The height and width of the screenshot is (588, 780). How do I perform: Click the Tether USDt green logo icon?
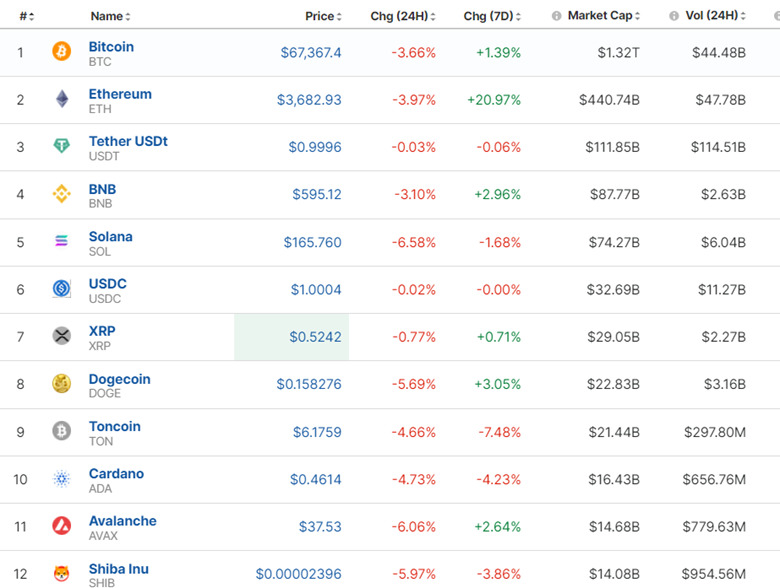62,146
